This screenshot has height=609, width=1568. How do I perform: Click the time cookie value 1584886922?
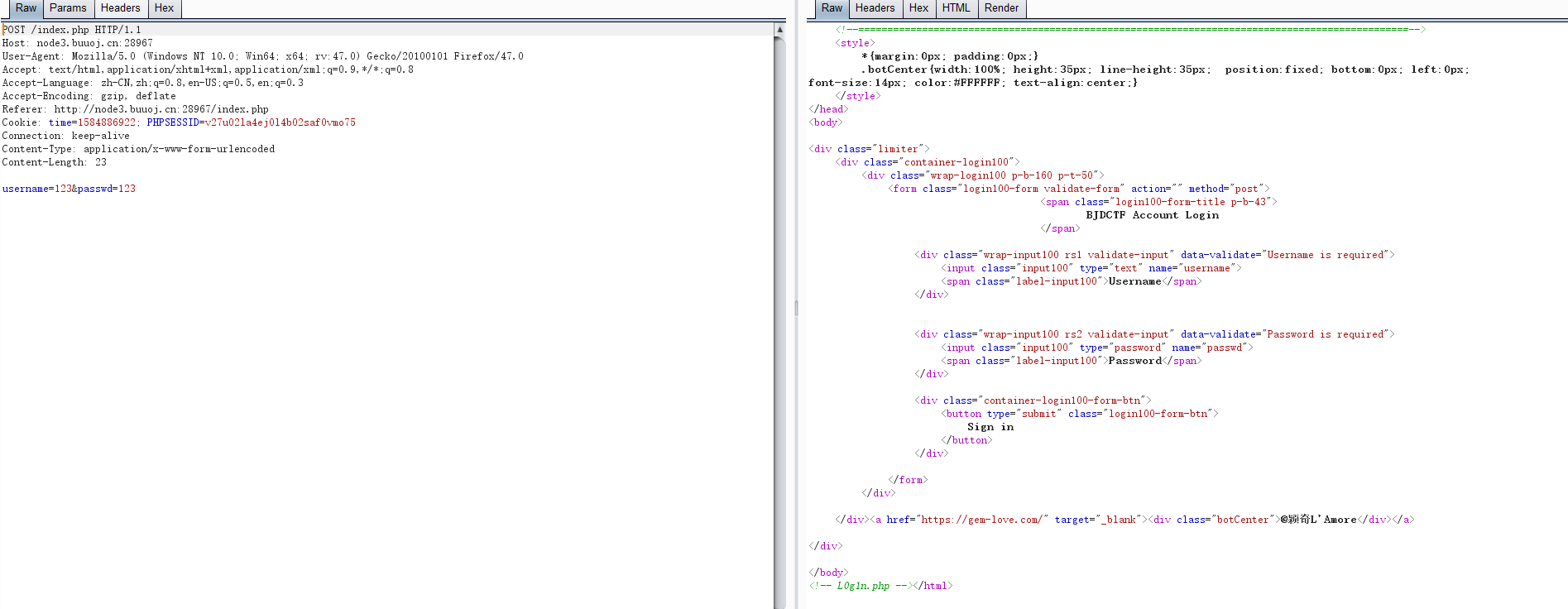(107, 122)
